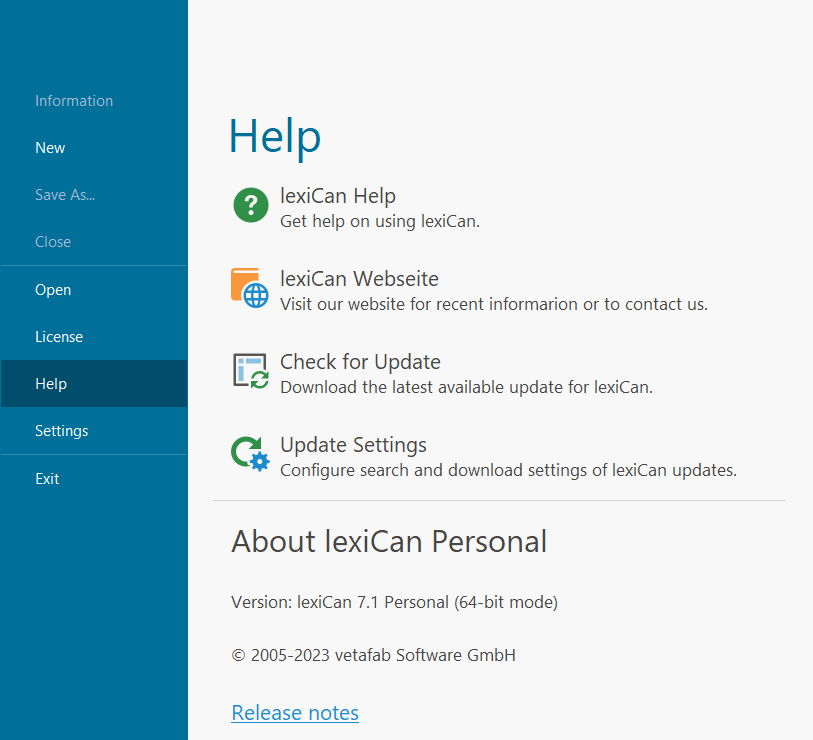Click the About lexiCan Personal heading
This screenshot has width=813, height=740.
pos(389,542)
